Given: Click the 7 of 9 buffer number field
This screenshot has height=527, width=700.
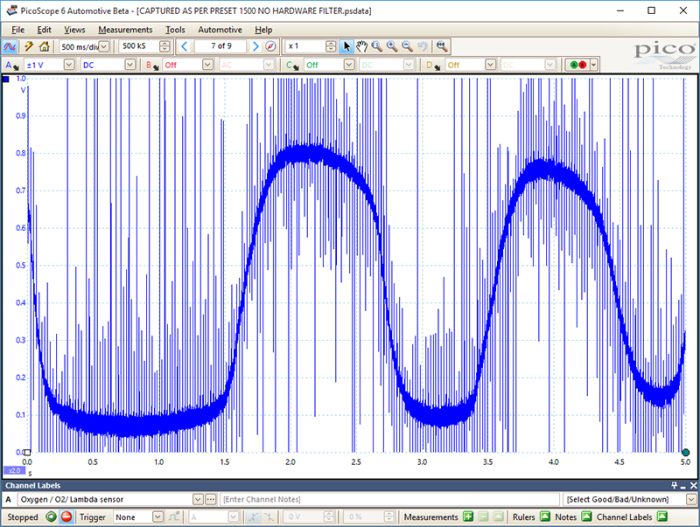Looking at the screenshot, I should coord(221,46).
